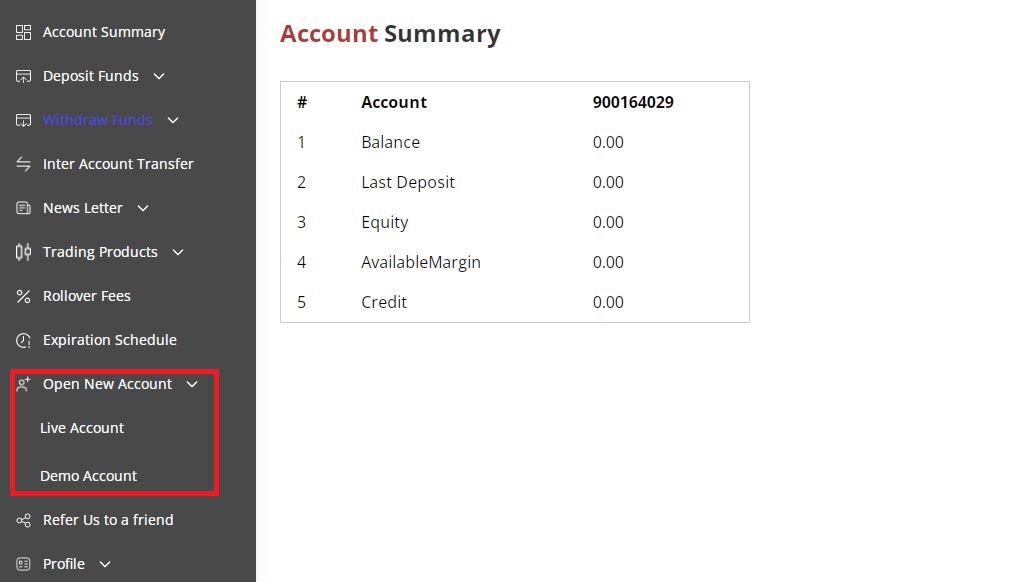Click the Profile card icon

click(x=24, y=564)
